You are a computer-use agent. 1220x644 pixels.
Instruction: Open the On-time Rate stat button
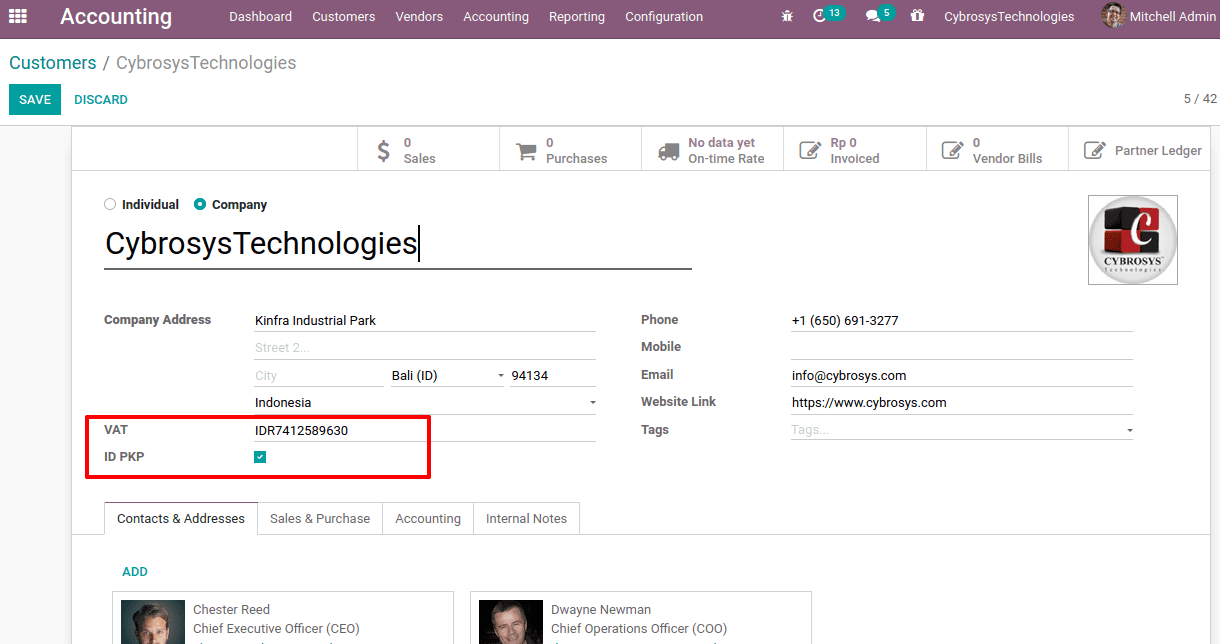pyautogui.click(x=712, y=151)
